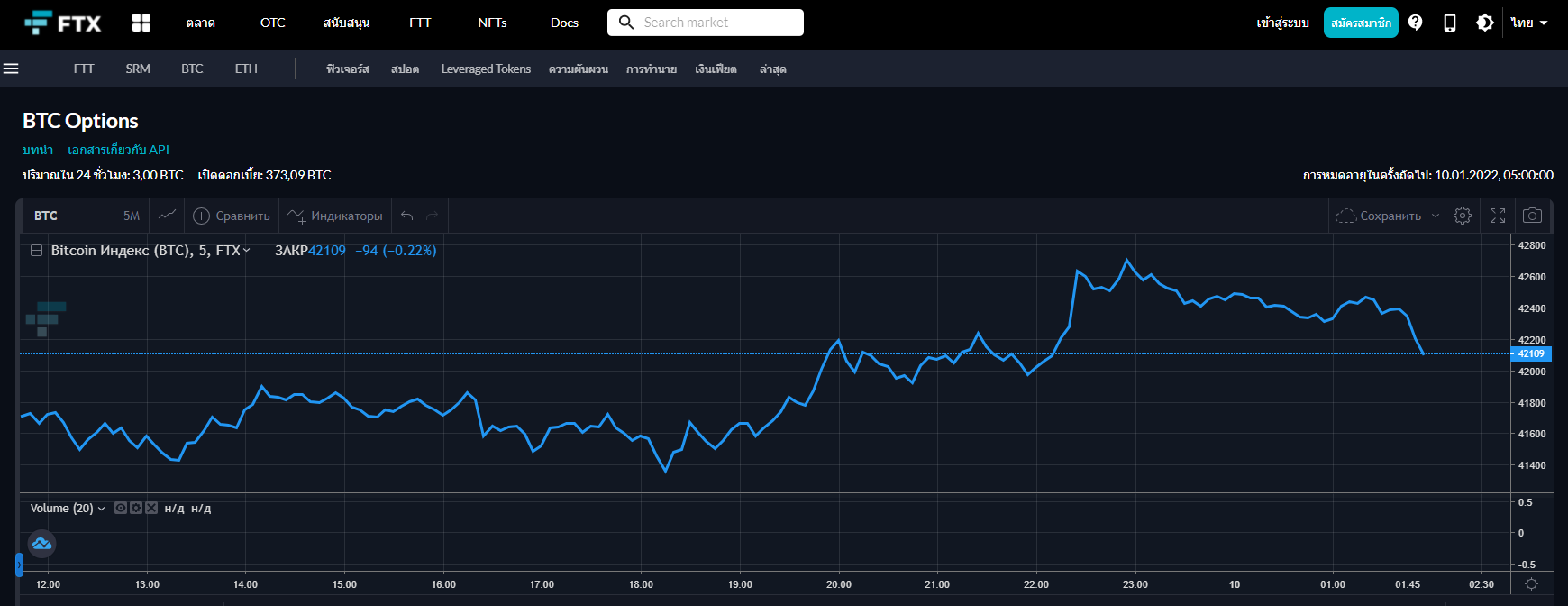Open the Bitcoin Индекс series dropdown arrow

click(247, 251)
